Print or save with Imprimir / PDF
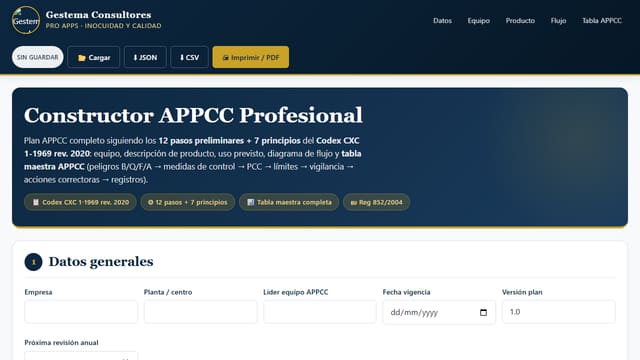The image size is (640, 360). point(251,58)
